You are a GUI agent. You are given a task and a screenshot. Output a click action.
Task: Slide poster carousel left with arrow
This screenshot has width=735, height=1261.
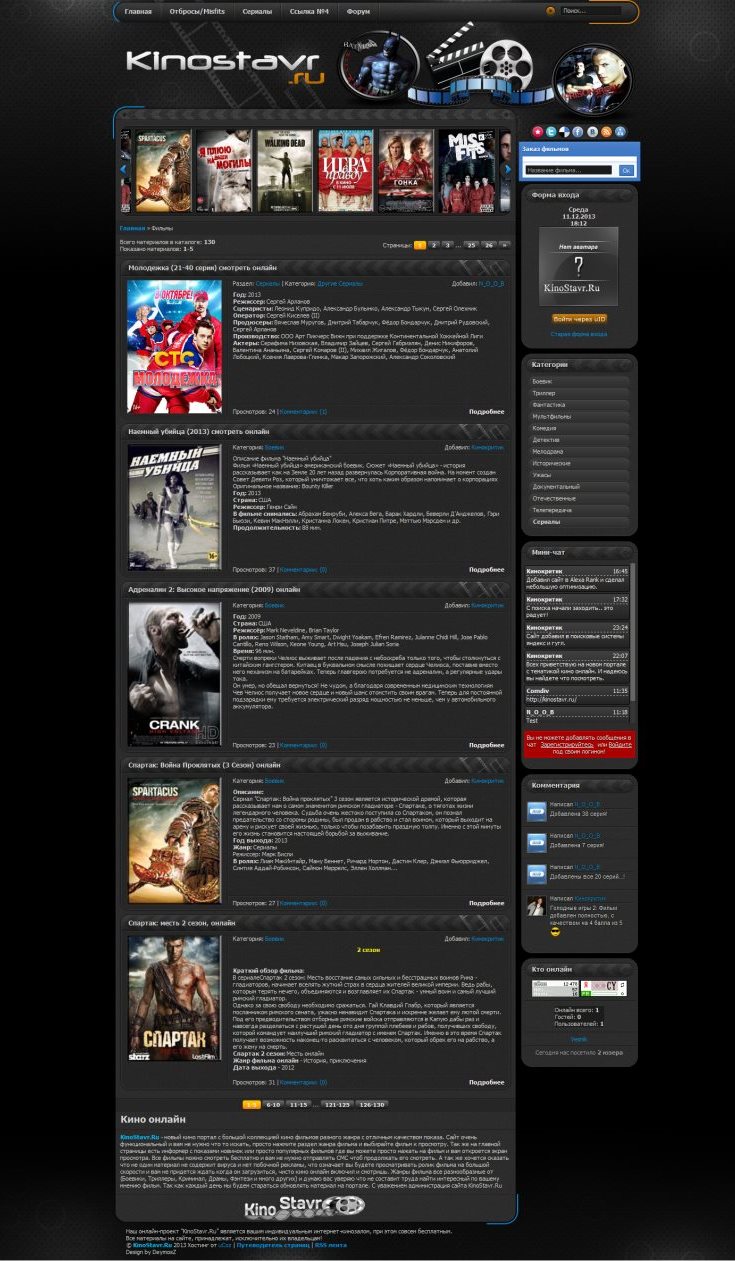[123, 169]
